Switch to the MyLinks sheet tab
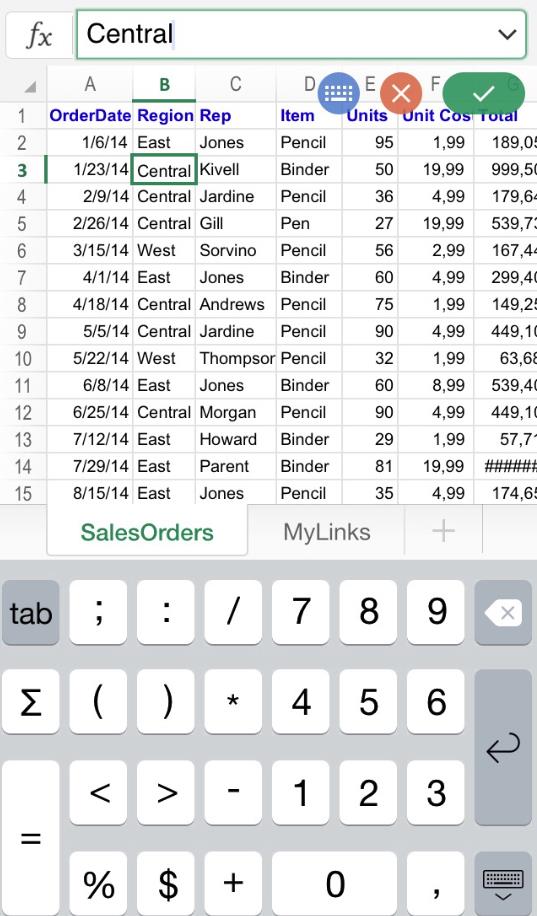 click(327, 532)
